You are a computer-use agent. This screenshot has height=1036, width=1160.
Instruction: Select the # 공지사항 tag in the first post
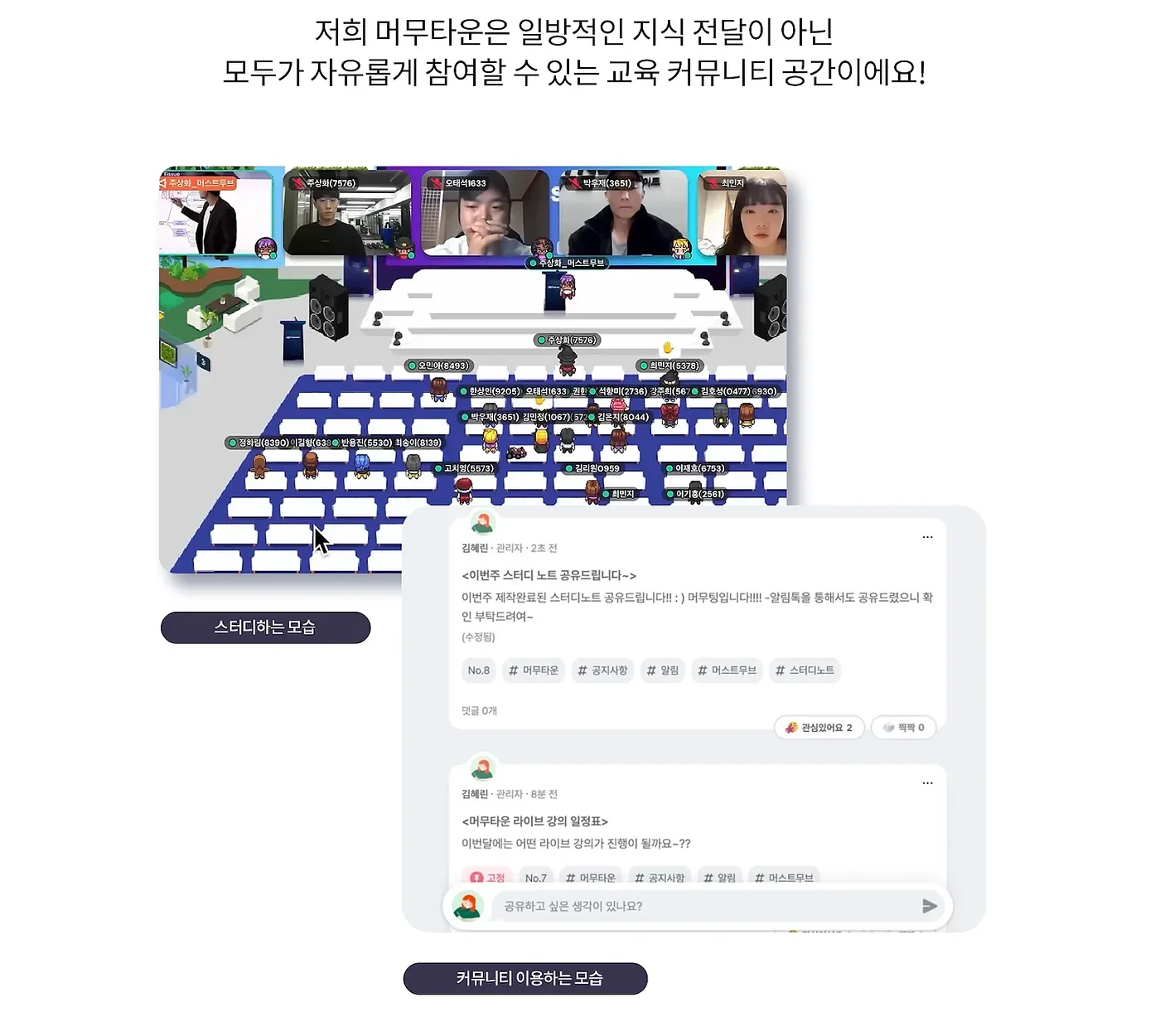click(602, 670)
